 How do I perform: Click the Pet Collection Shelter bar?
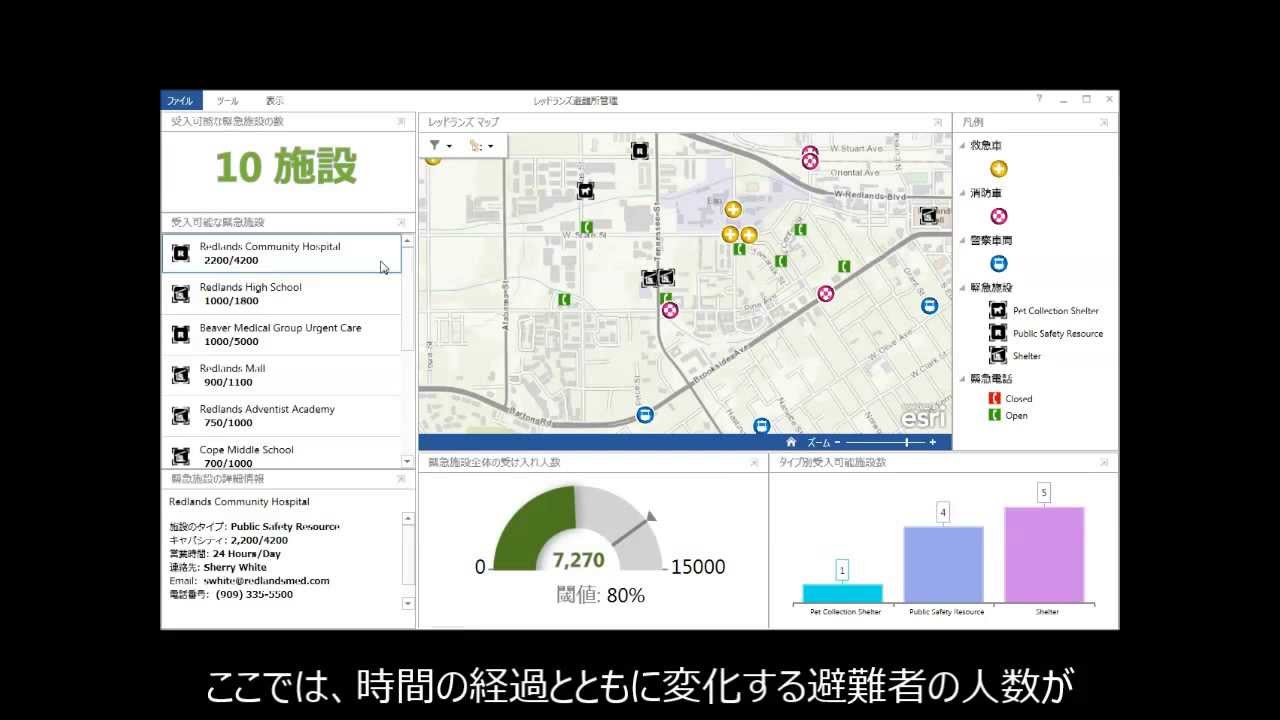pyautogui.click(x=842, y=593)
